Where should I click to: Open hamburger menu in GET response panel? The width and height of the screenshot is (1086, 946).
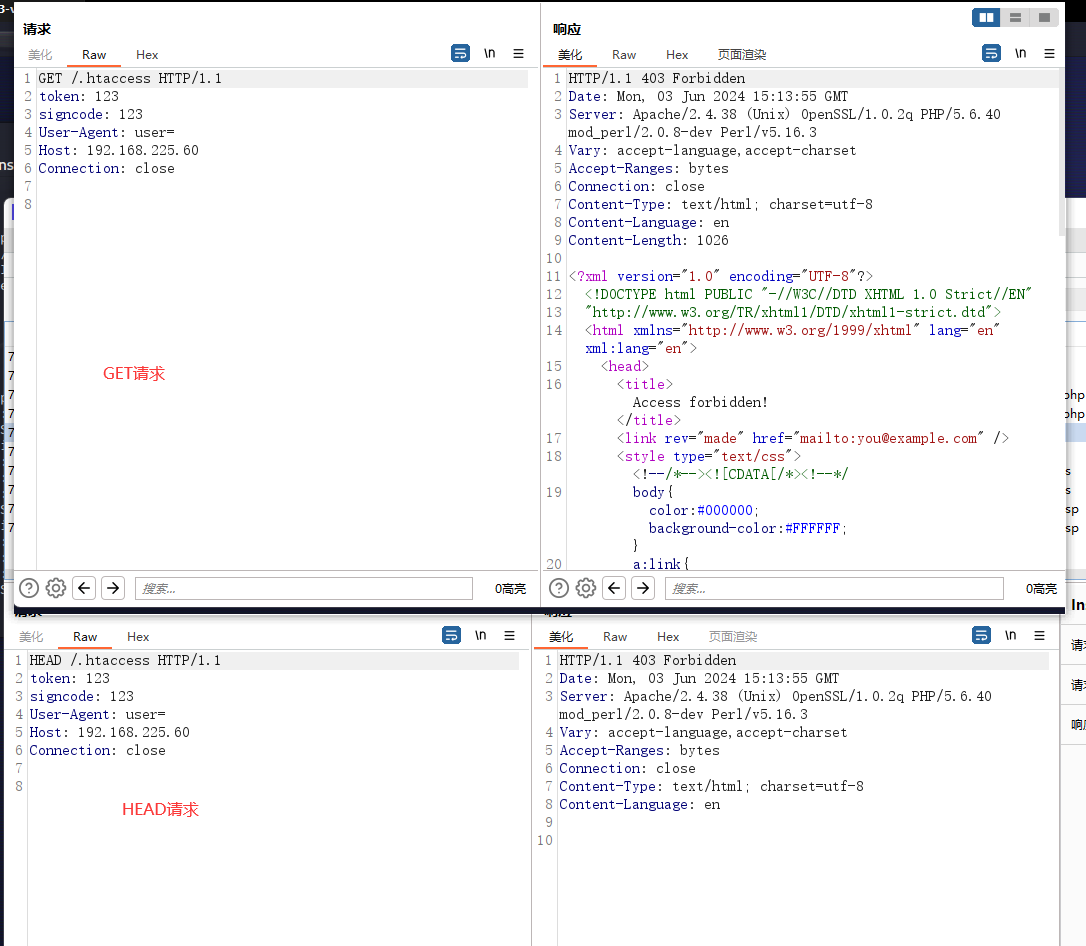[1049, 53]
